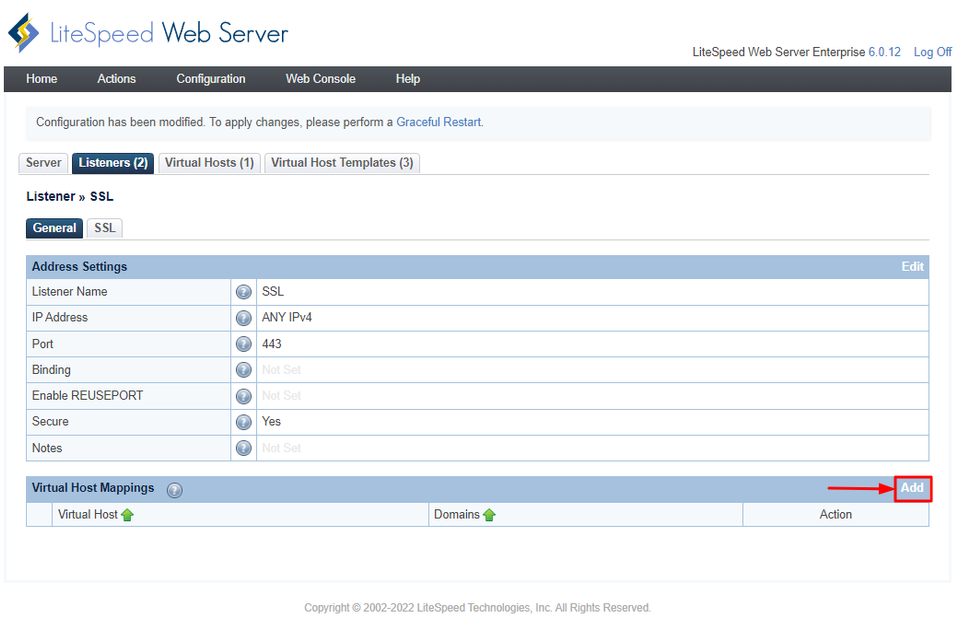Open help tooltip for Listener Name
Image resolution: width=960 pixels, height=618 pixels.
[243, 291]
